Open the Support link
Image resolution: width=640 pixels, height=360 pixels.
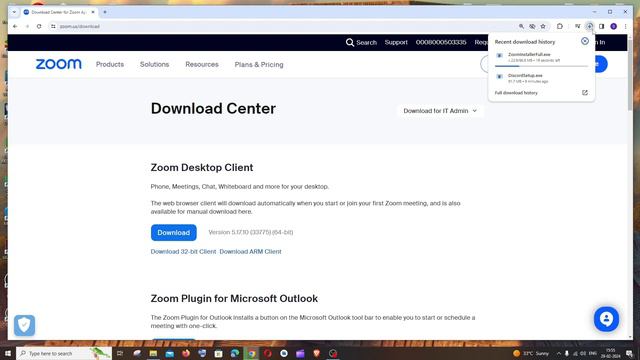point(396,42)
